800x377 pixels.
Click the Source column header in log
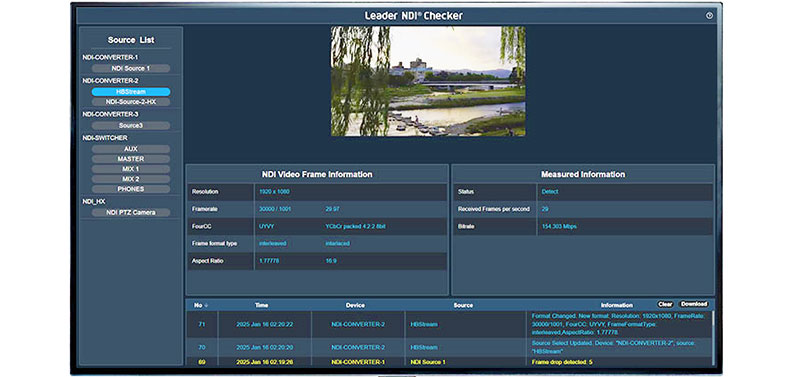point(463,305)
